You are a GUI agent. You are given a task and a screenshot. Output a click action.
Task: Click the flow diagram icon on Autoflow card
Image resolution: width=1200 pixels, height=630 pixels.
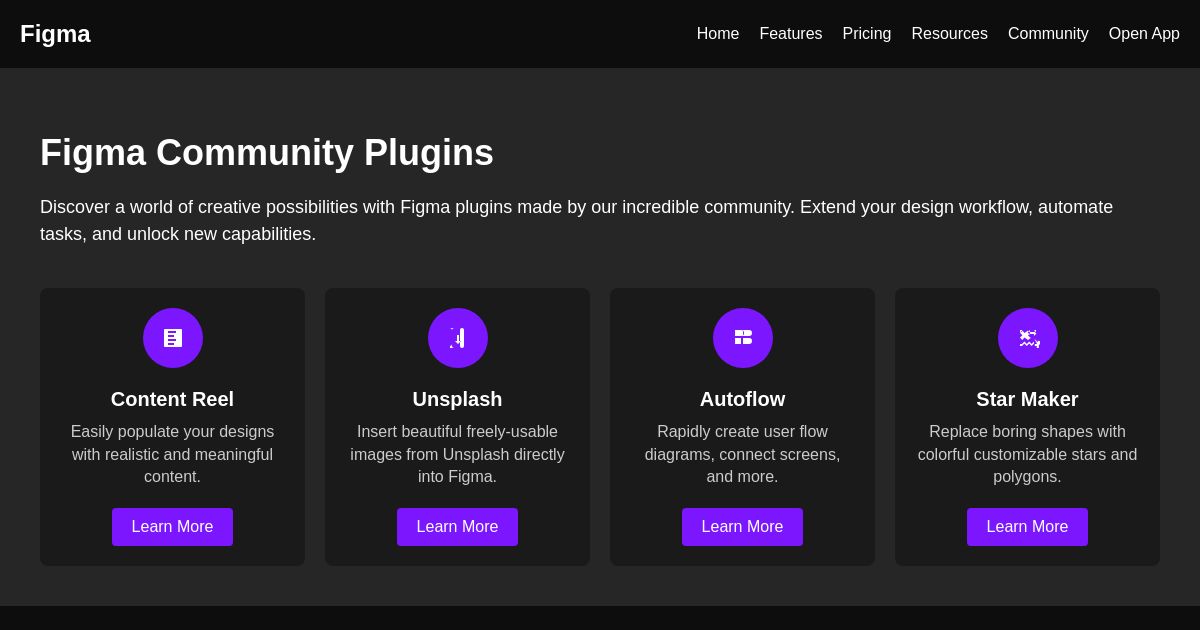742,338
